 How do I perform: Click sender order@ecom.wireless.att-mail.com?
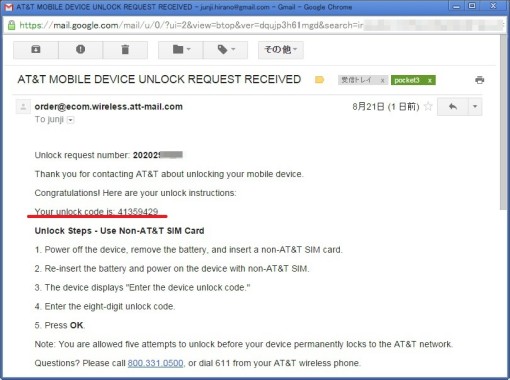109,107
